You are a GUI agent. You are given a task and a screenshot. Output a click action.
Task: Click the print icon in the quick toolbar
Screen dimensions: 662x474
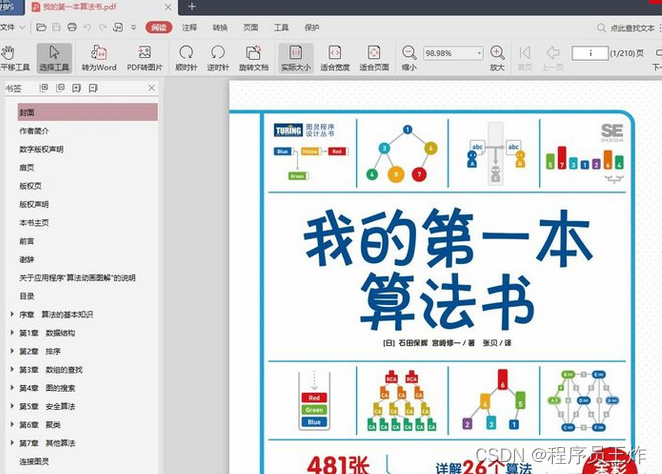72,27
